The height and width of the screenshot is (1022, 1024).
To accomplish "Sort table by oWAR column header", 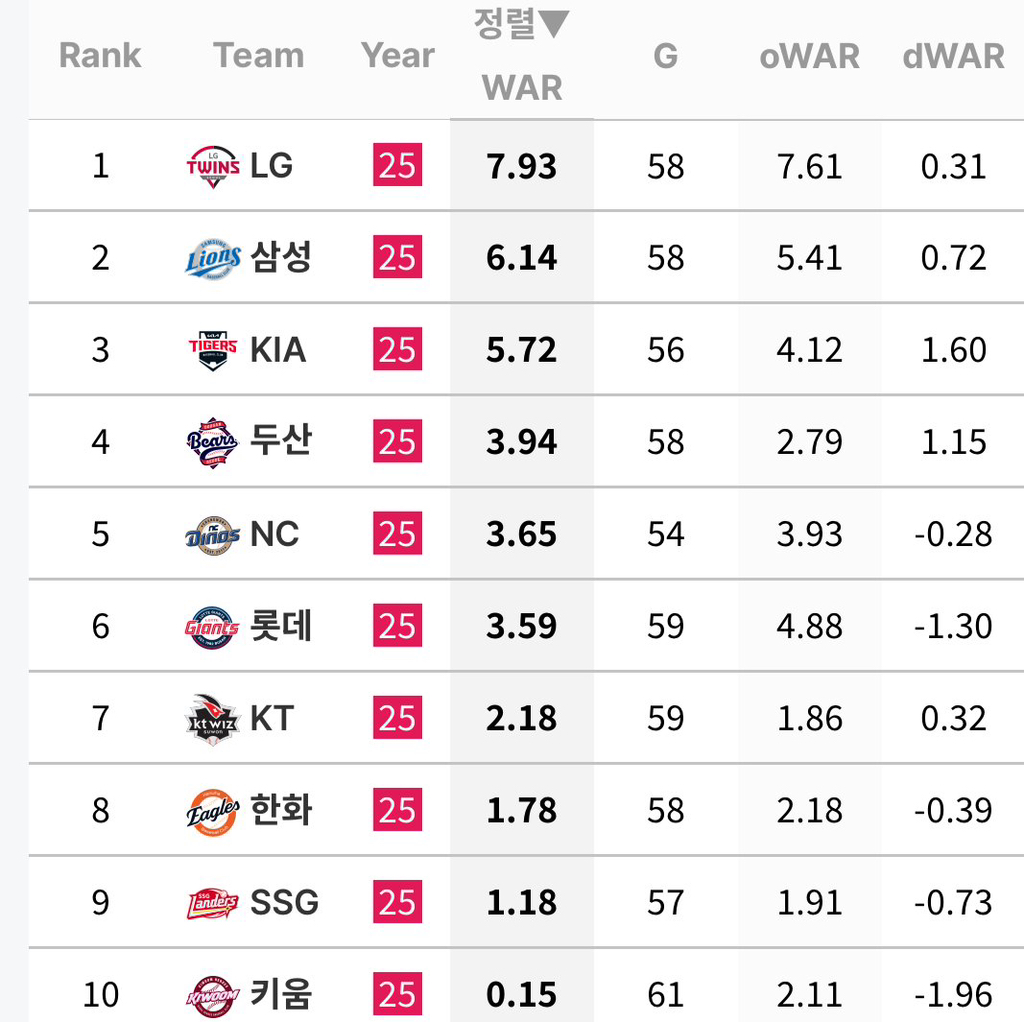I will click(809, 56).
